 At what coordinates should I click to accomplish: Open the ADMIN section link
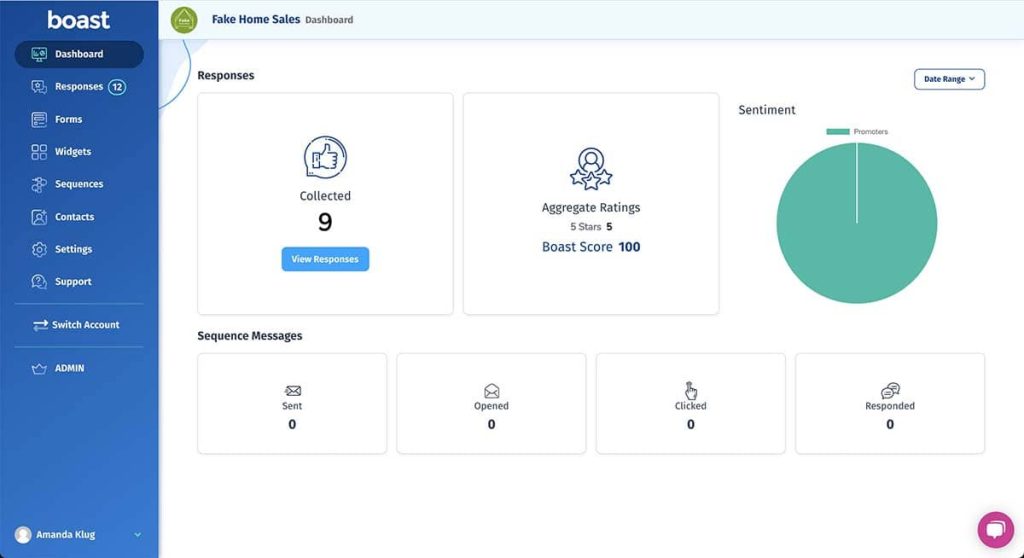coord(69,369)
